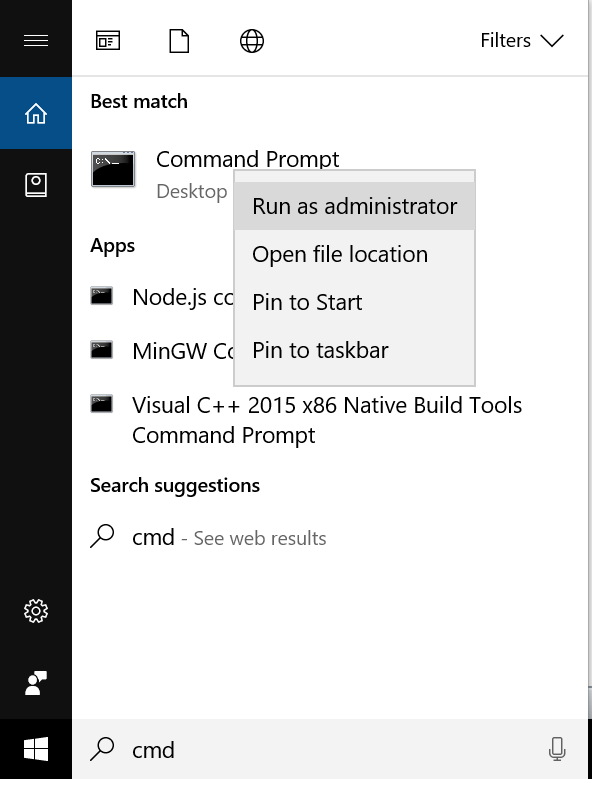592x788 pixels.
Task: Select Open file location
Action: coord(354,254)
